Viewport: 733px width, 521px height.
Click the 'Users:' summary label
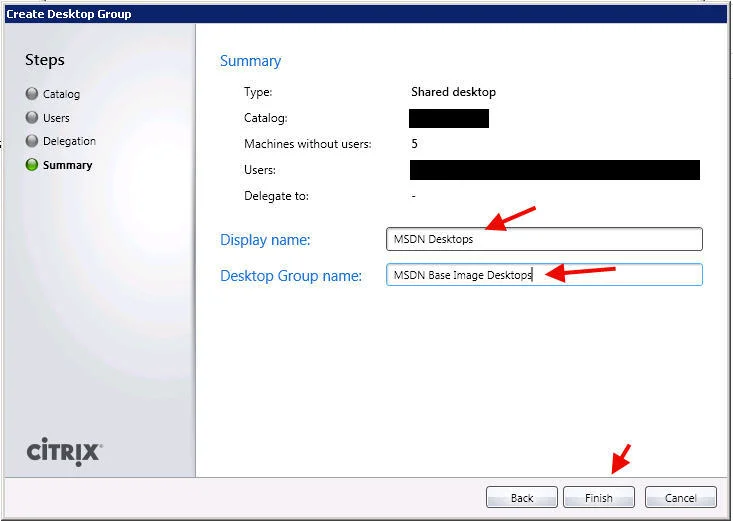point(260,170)
